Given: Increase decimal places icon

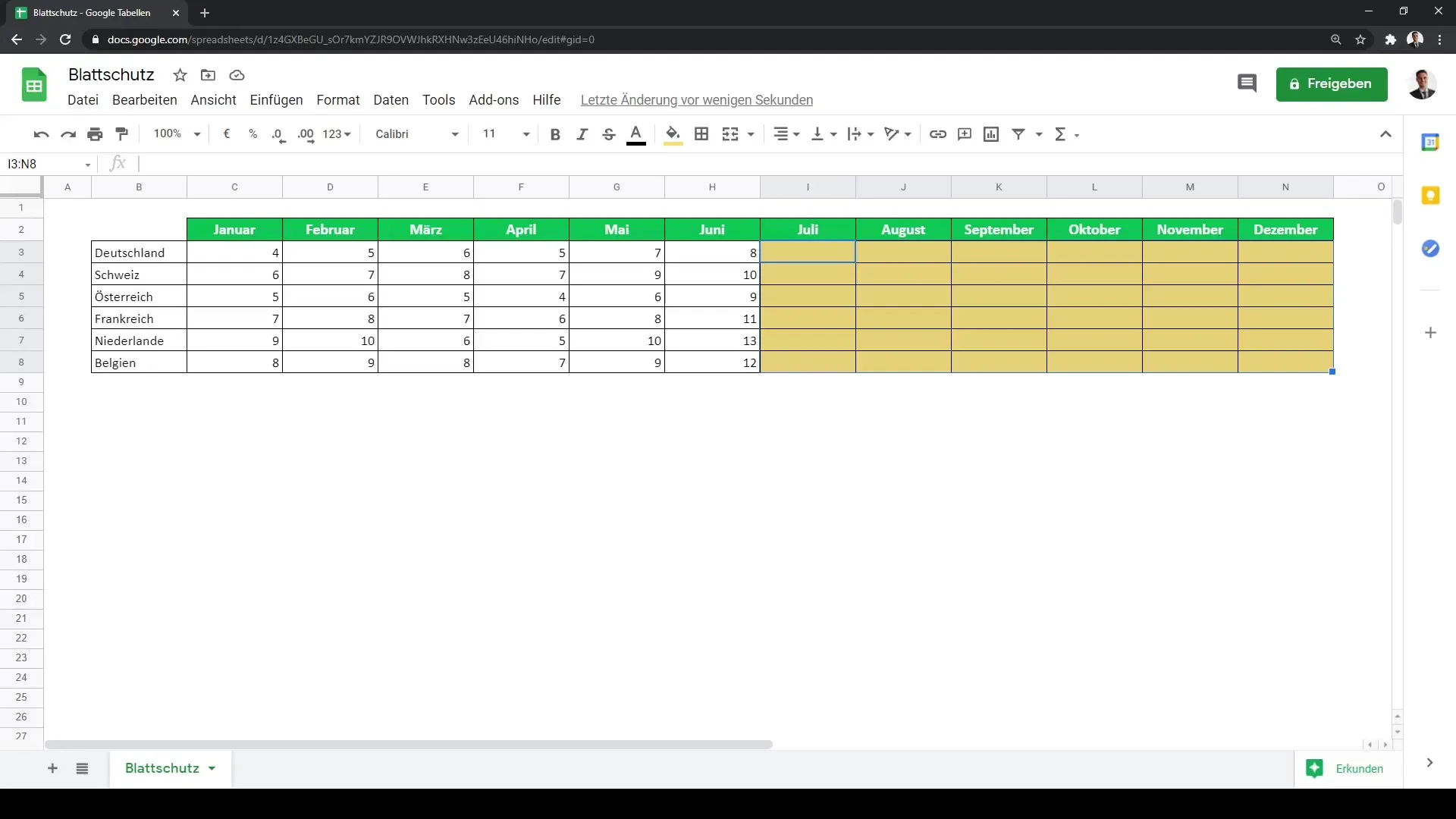Looking at the screenshot, I should pyautogui.click(x=306, y=134).
